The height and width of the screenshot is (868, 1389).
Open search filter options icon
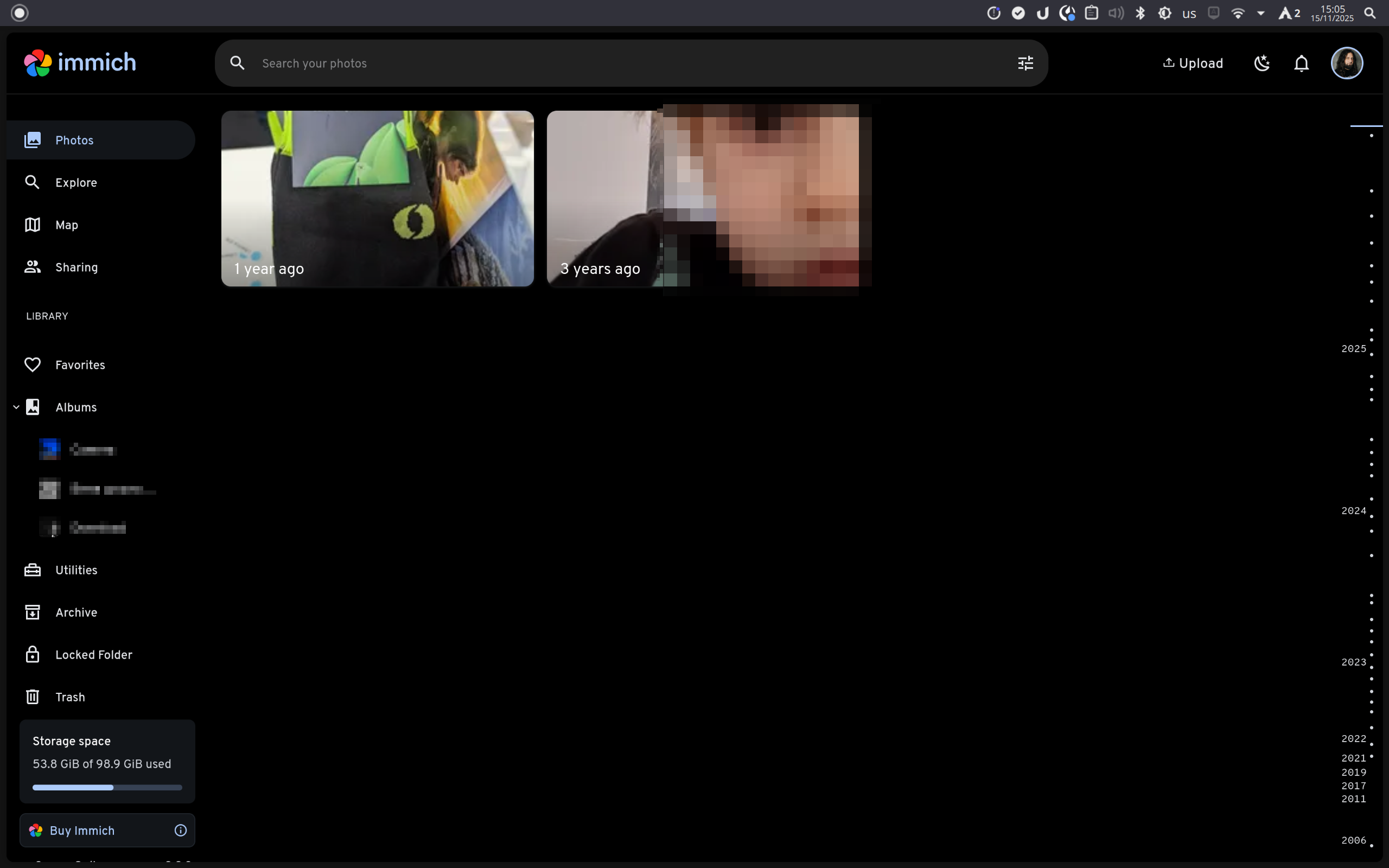click(x=1025, y=63)
